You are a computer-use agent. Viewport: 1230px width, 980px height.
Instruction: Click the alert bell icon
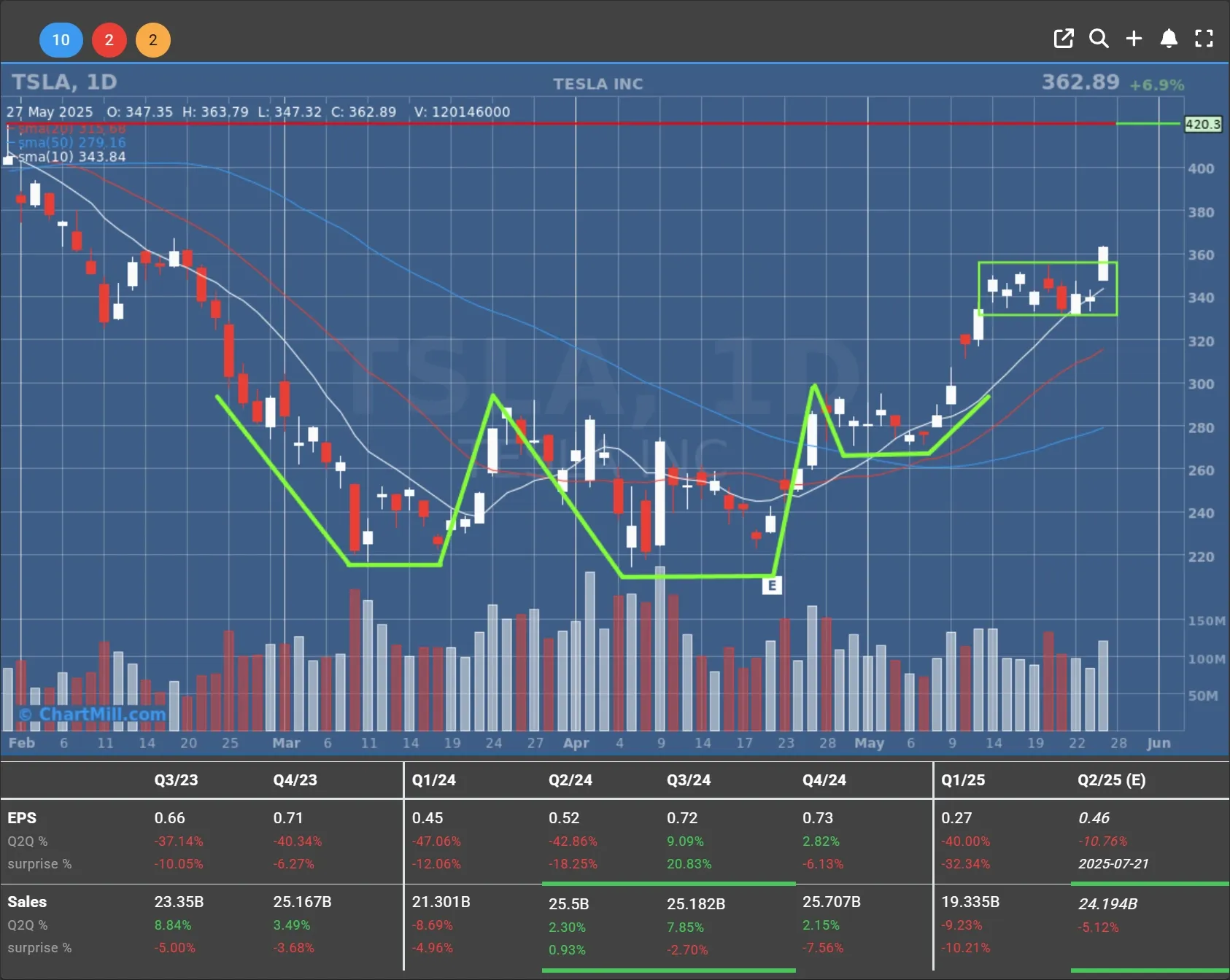click(1169, 39)
